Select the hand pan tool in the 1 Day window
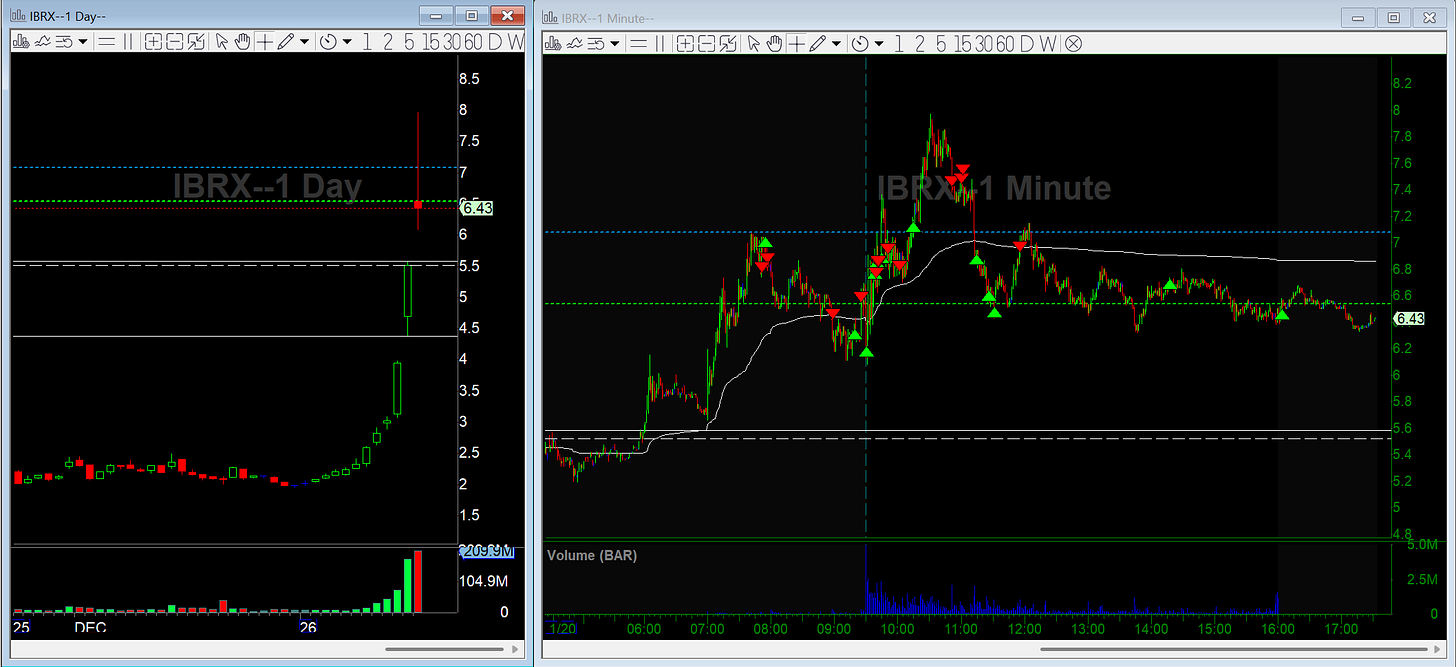The width and height of the screenshot is (1456, 667). click(x=242, y=42)
